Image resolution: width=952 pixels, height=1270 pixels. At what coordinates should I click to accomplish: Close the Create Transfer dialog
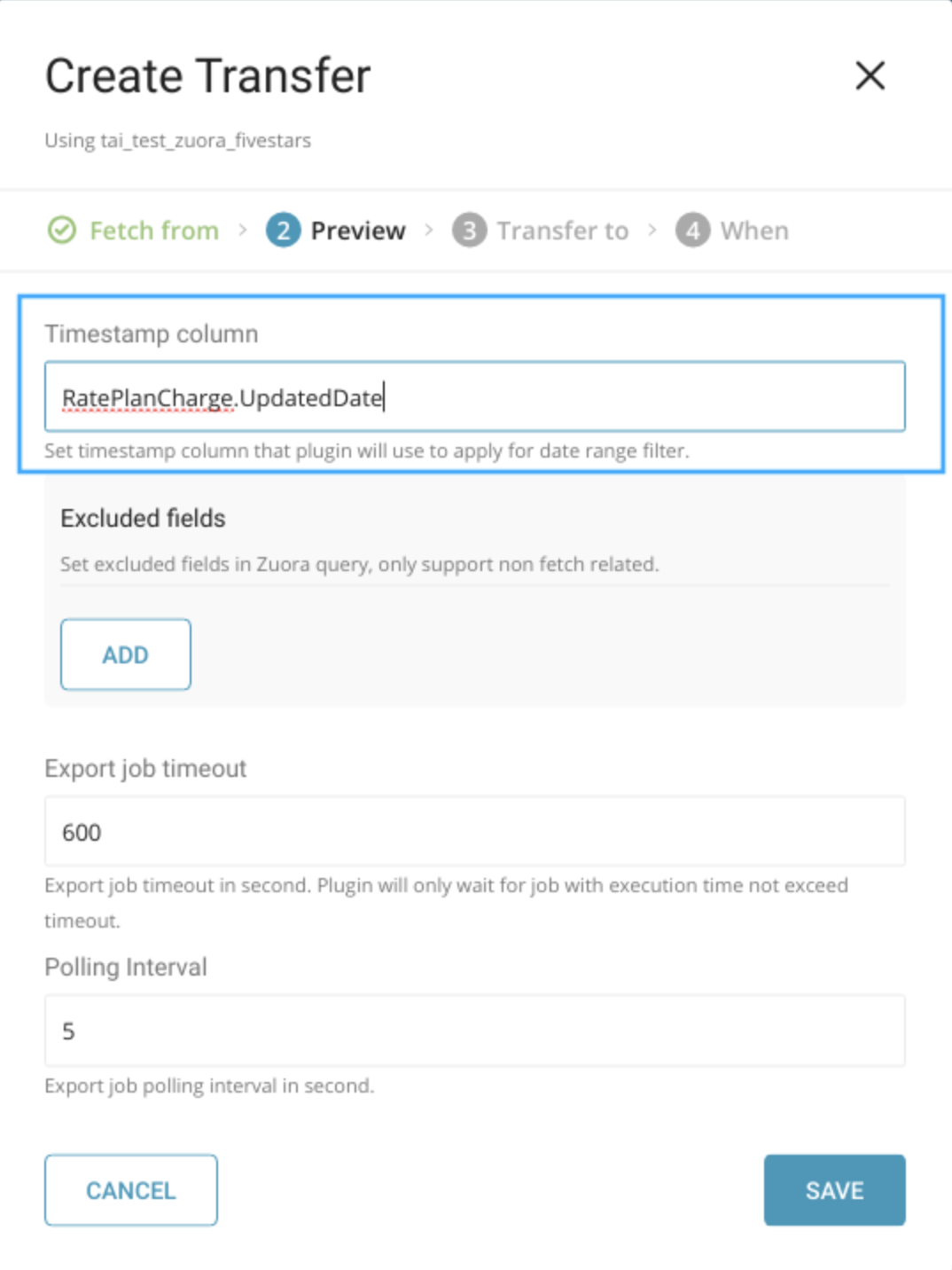870,75
